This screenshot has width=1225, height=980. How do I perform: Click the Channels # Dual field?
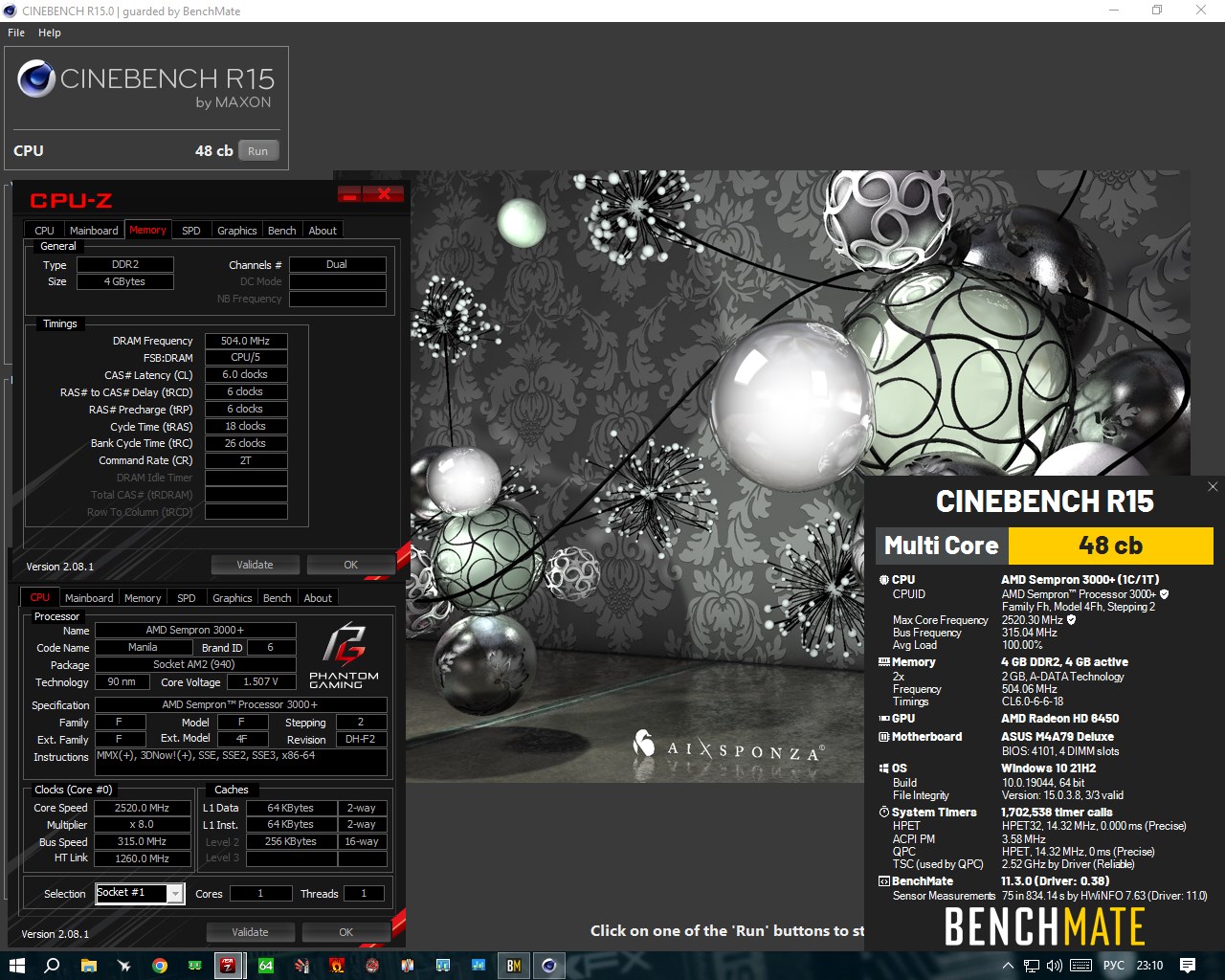pos(337,264)
